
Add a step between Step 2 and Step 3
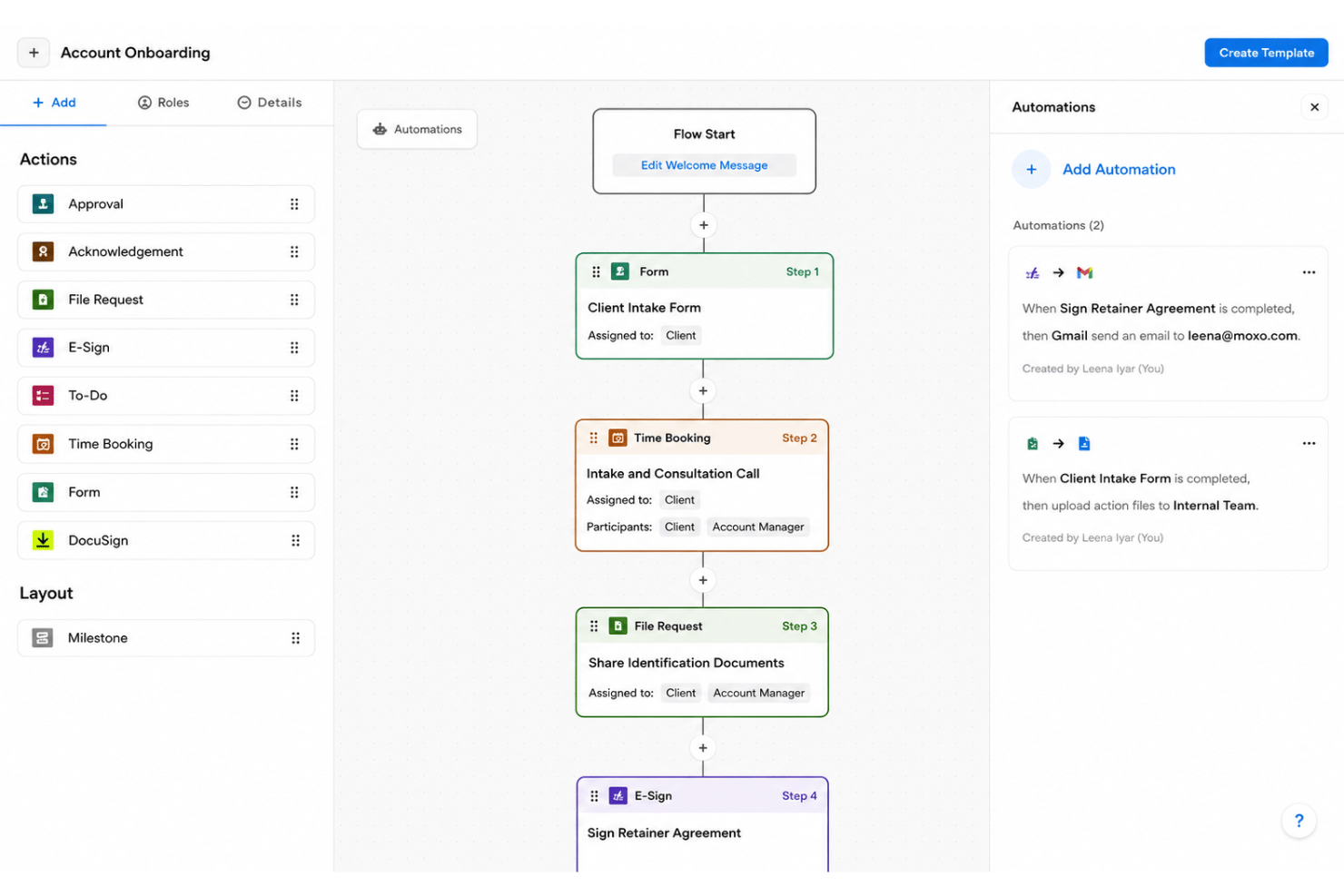click(703, 580)
